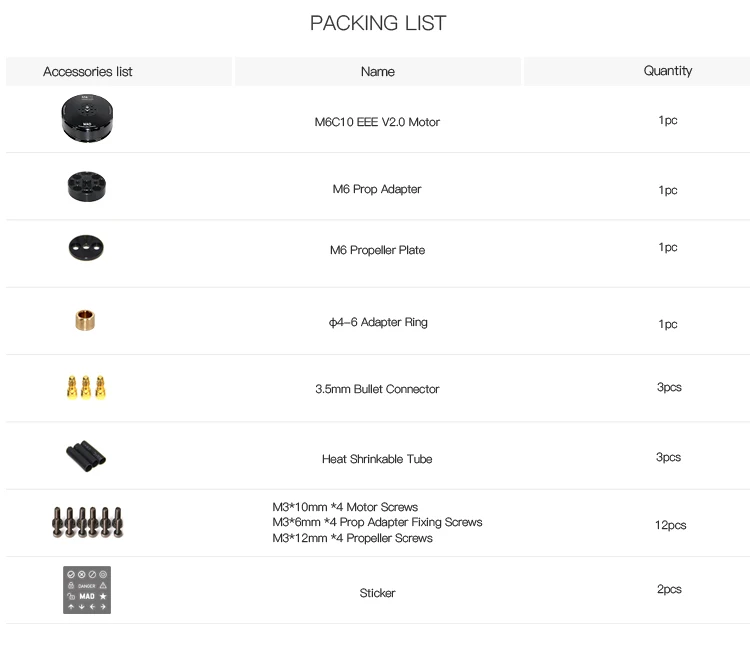Select the 12pcs quantity cell

pyautogui.click(x=670, y=525)
